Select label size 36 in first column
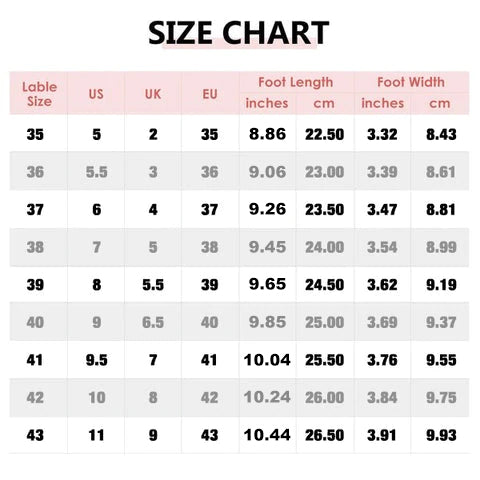480x480 pixels. pyautogui.click(x=35, y=172)
